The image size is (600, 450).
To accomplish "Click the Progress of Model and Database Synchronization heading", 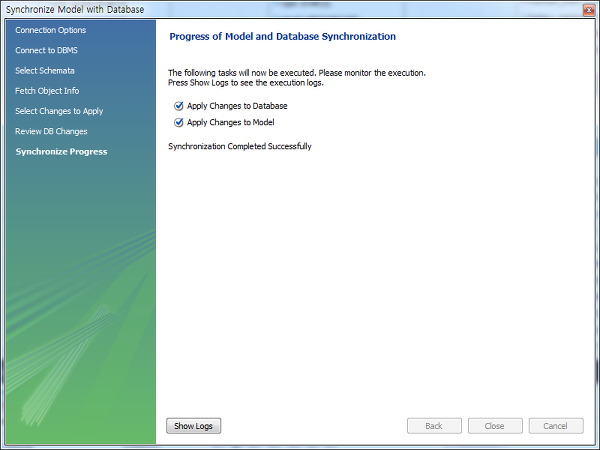I will [282, 37].
